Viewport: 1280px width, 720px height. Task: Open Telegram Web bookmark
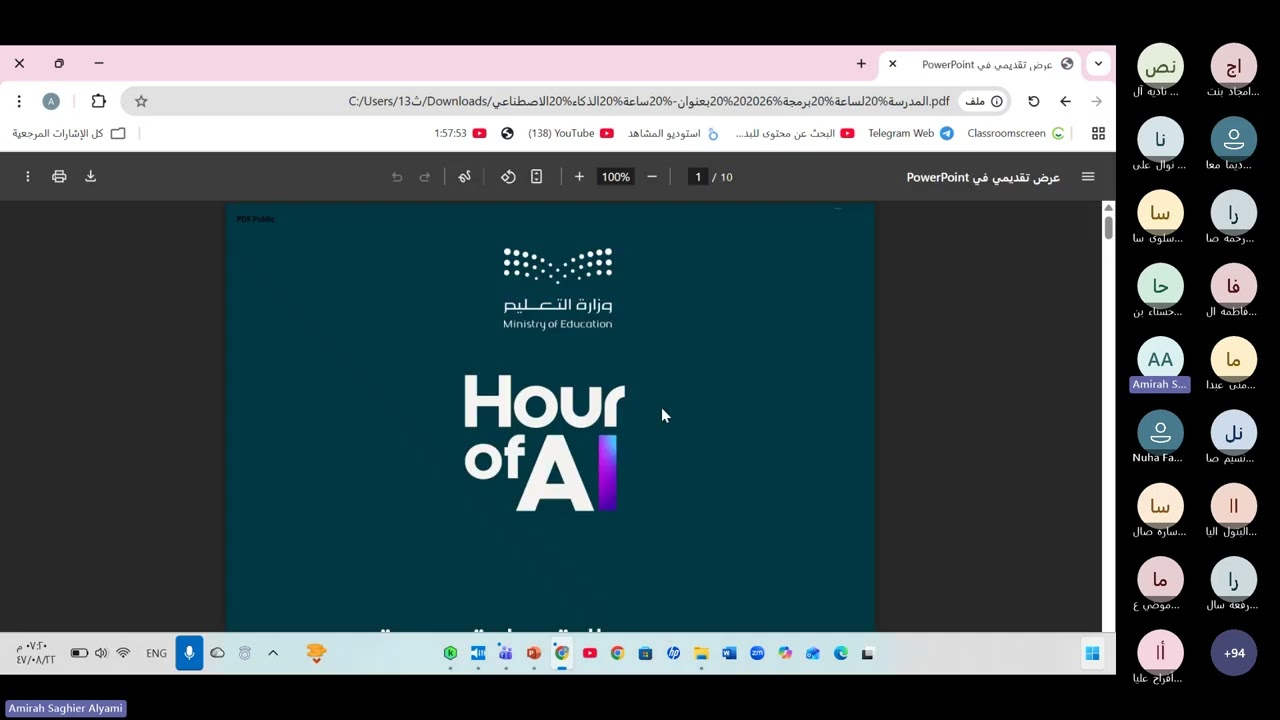(x=910, y=133)
